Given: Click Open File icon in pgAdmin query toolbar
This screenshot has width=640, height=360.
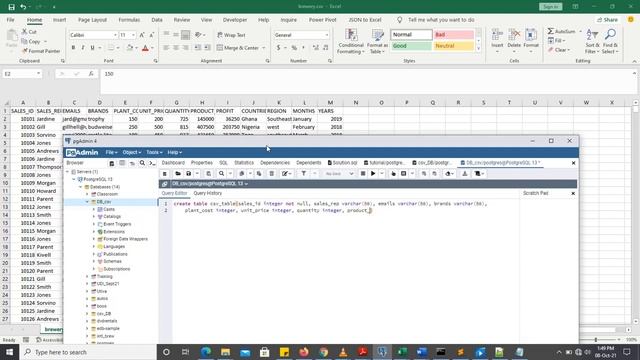Looking at the screenshot, I should tap(178, 173).
